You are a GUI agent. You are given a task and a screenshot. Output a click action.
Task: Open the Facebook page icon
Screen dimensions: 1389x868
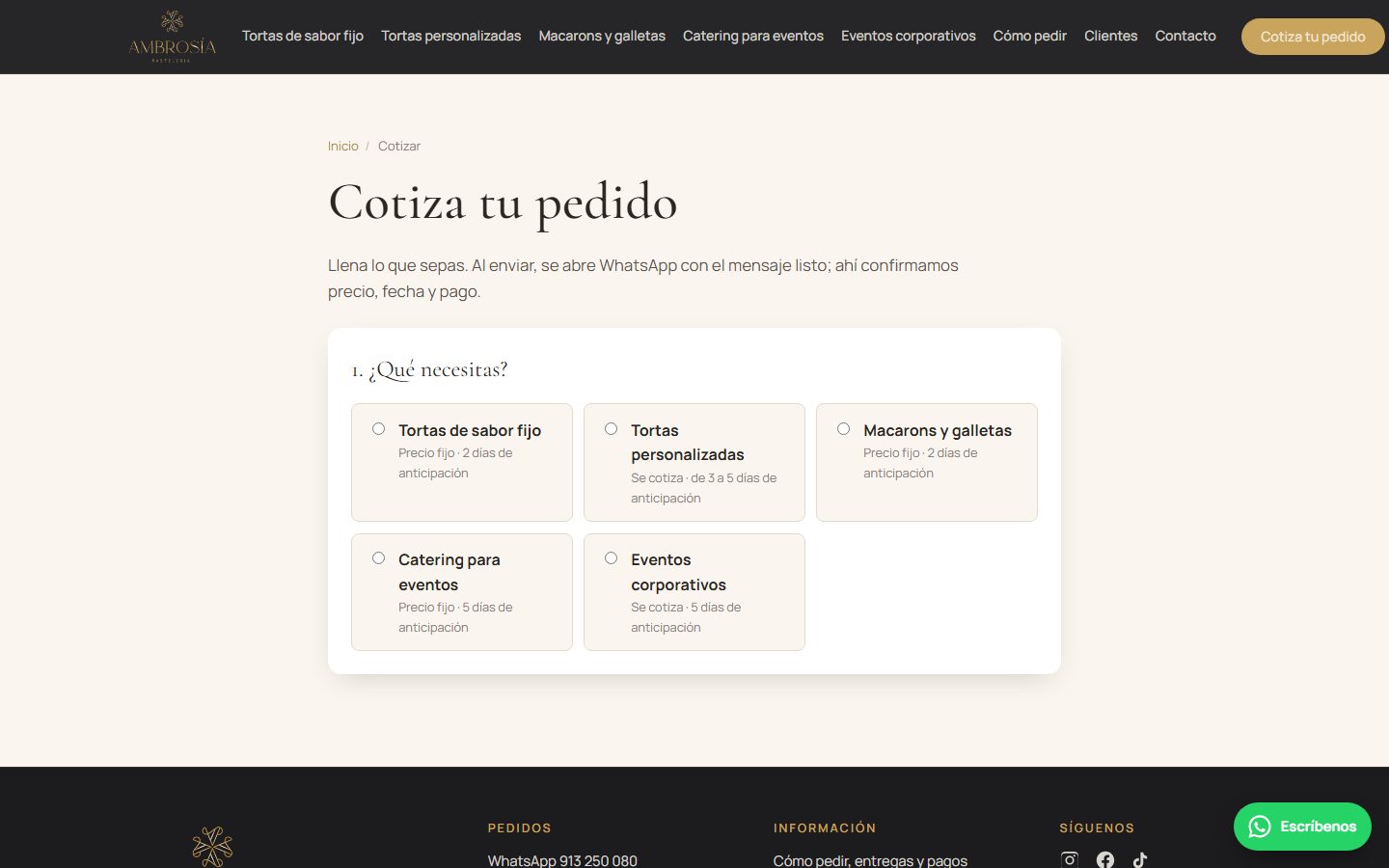coord(1105,859)
